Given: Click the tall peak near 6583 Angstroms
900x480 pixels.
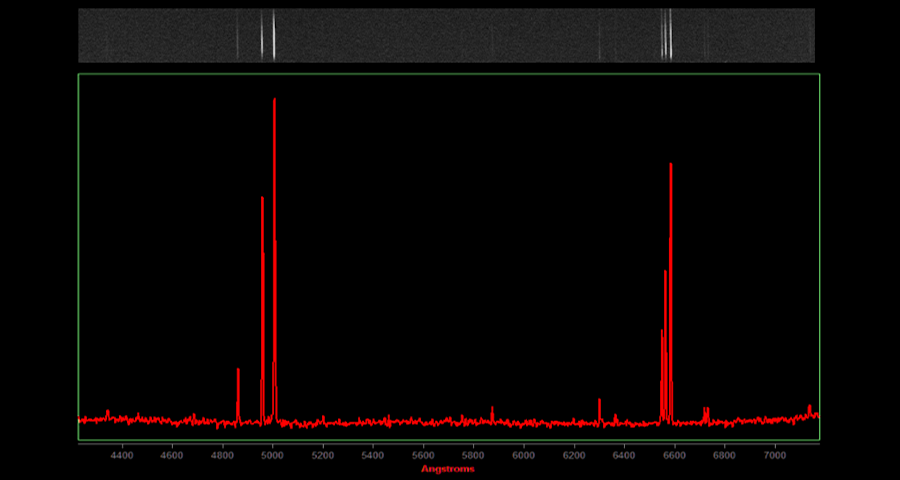Looking at the screenshot, I should click(670, 165).
